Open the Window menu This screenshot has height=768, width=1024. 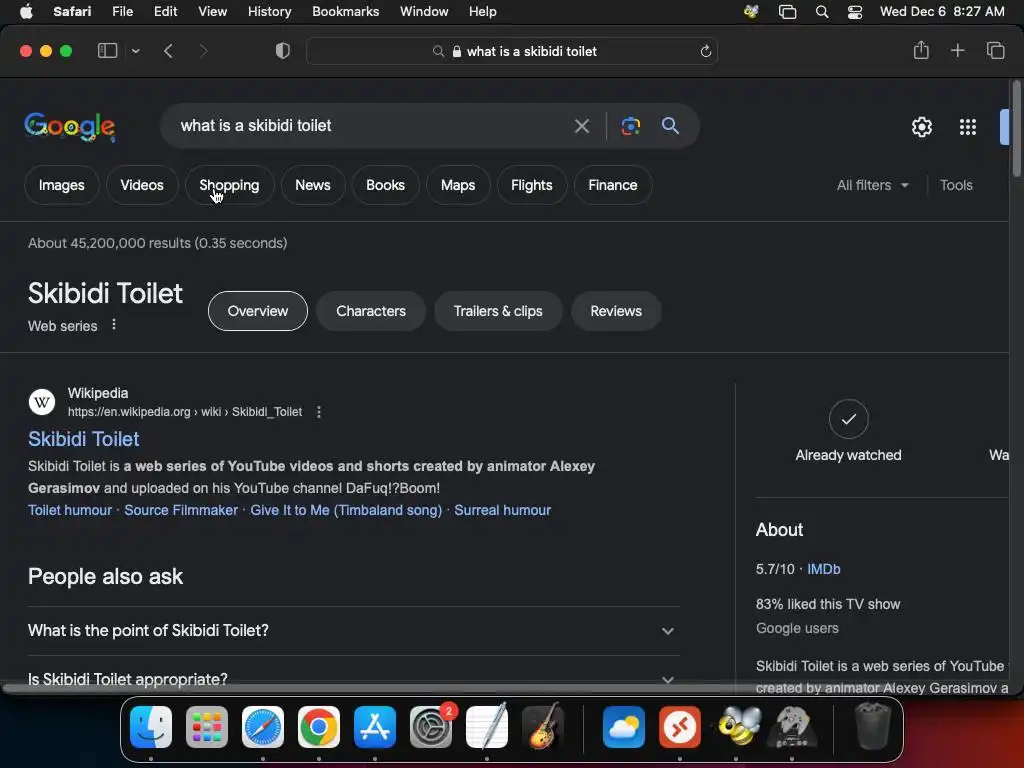(424, 12)
